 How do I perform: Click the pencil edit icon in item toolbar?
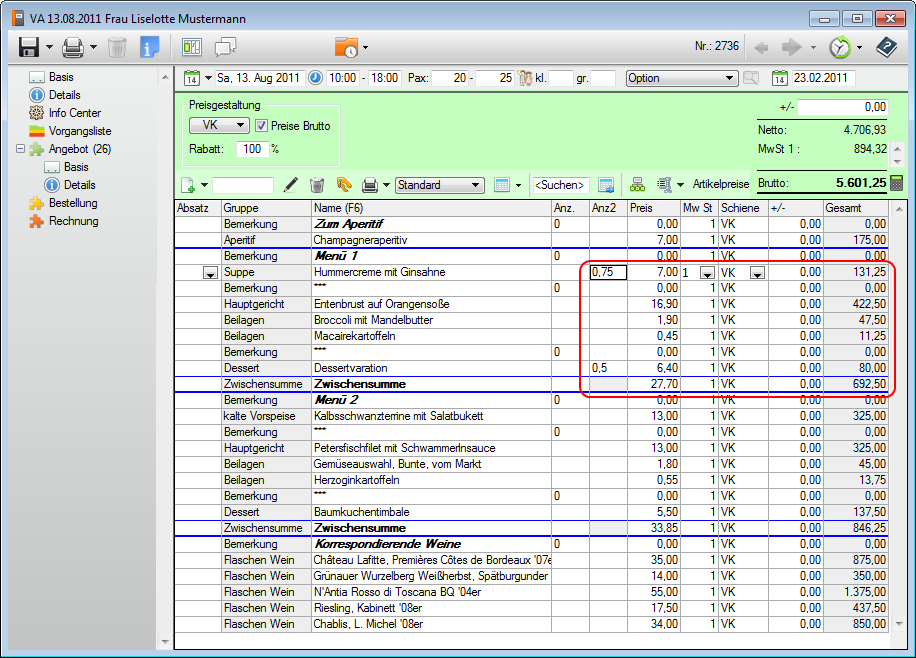coord(291,185)
